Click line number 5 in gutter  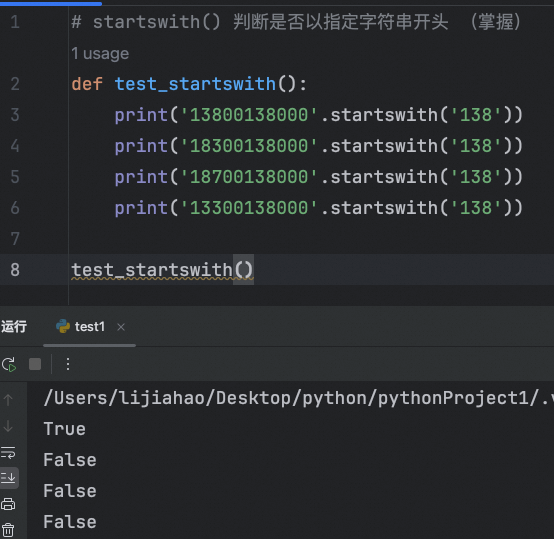(15, 177)
